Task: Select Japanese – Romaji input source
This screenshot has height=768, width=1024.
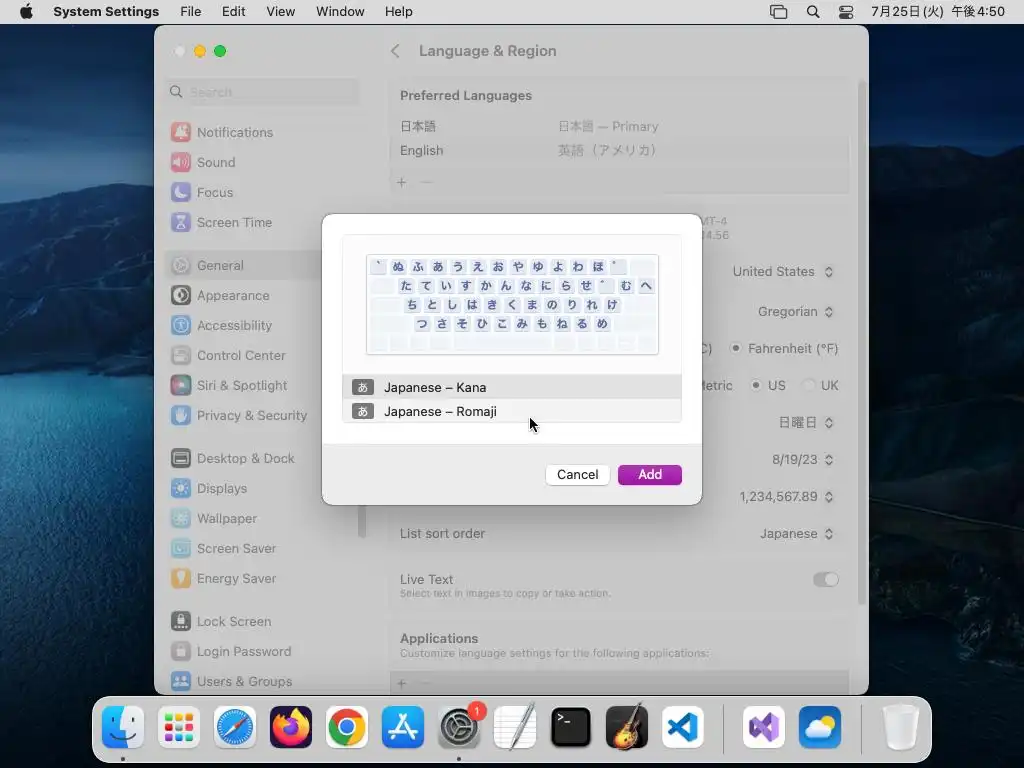Action: [x=511, y=411]
